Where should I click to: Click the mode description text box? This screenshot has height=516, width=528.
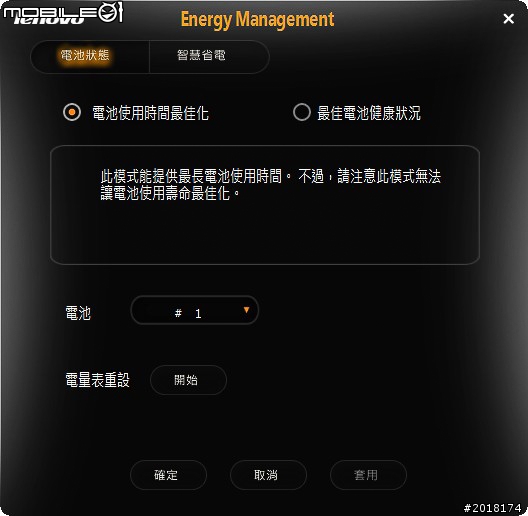[x=265, y=205]
